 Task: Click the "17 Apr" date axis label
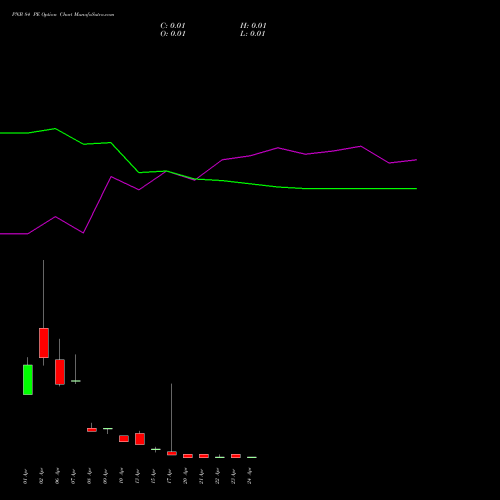tap(170, 476)
